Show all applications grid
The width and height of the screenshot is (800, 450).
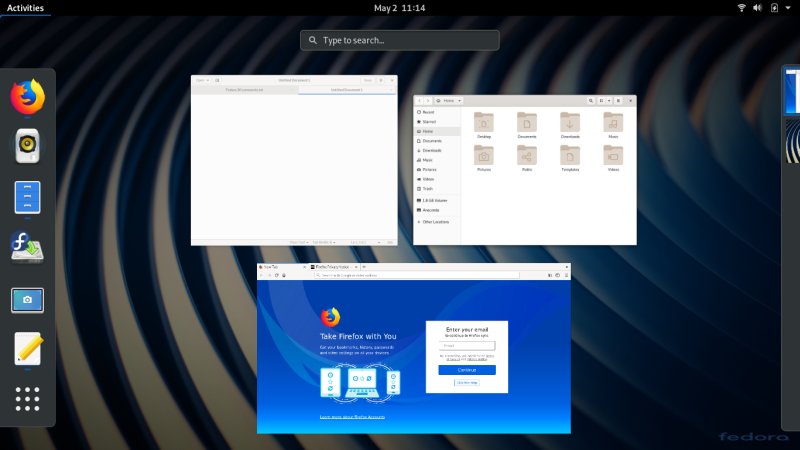point(28,400)
